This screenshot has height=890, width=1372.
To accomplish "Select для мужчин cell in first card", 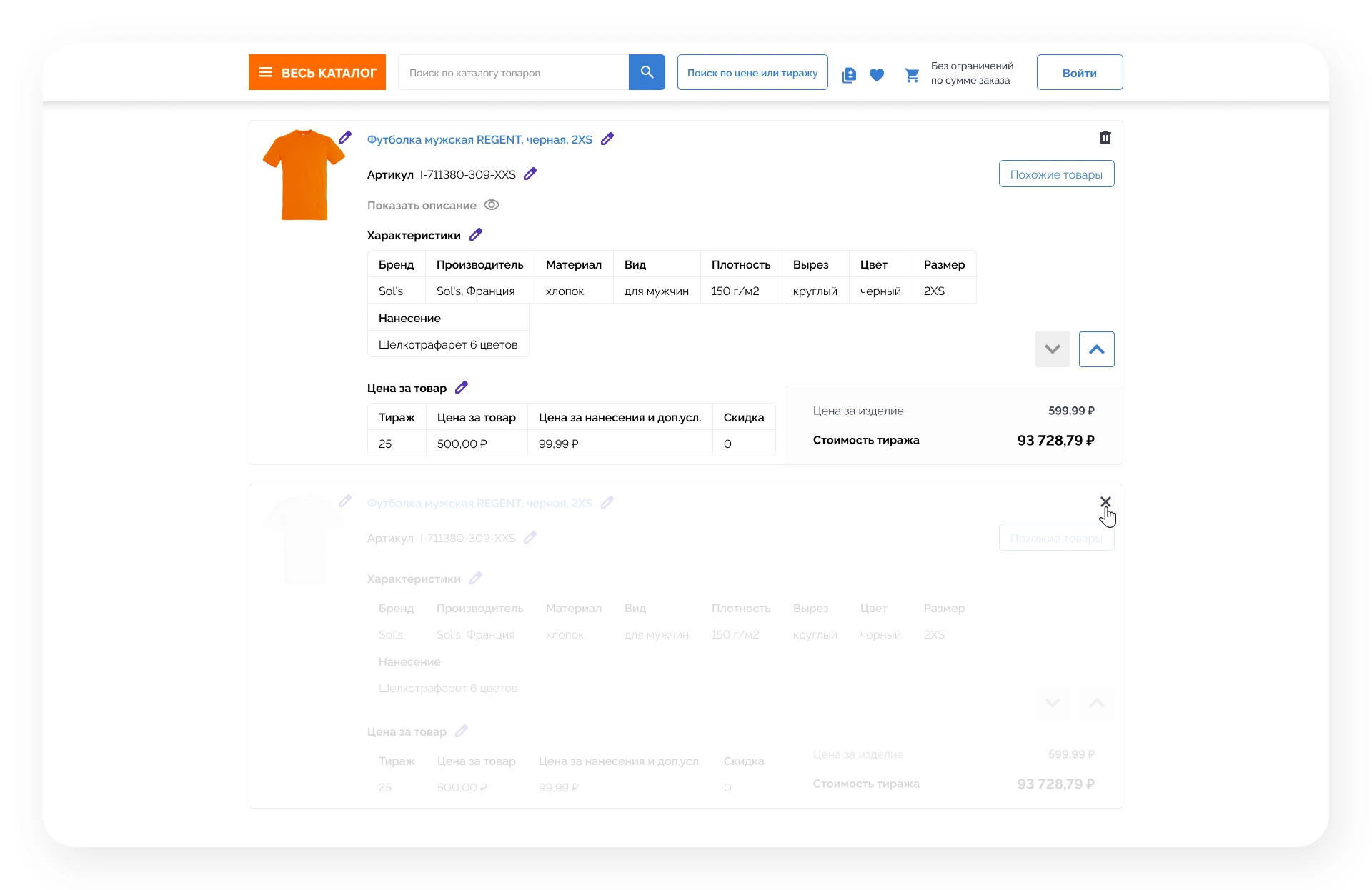I will pyautogui.click(x=657, y=291).
